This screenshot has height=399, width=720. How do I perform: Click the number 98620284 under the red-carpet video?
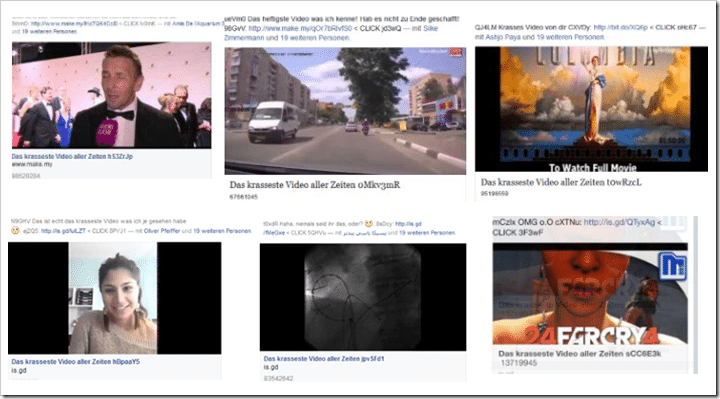point(26,176)
